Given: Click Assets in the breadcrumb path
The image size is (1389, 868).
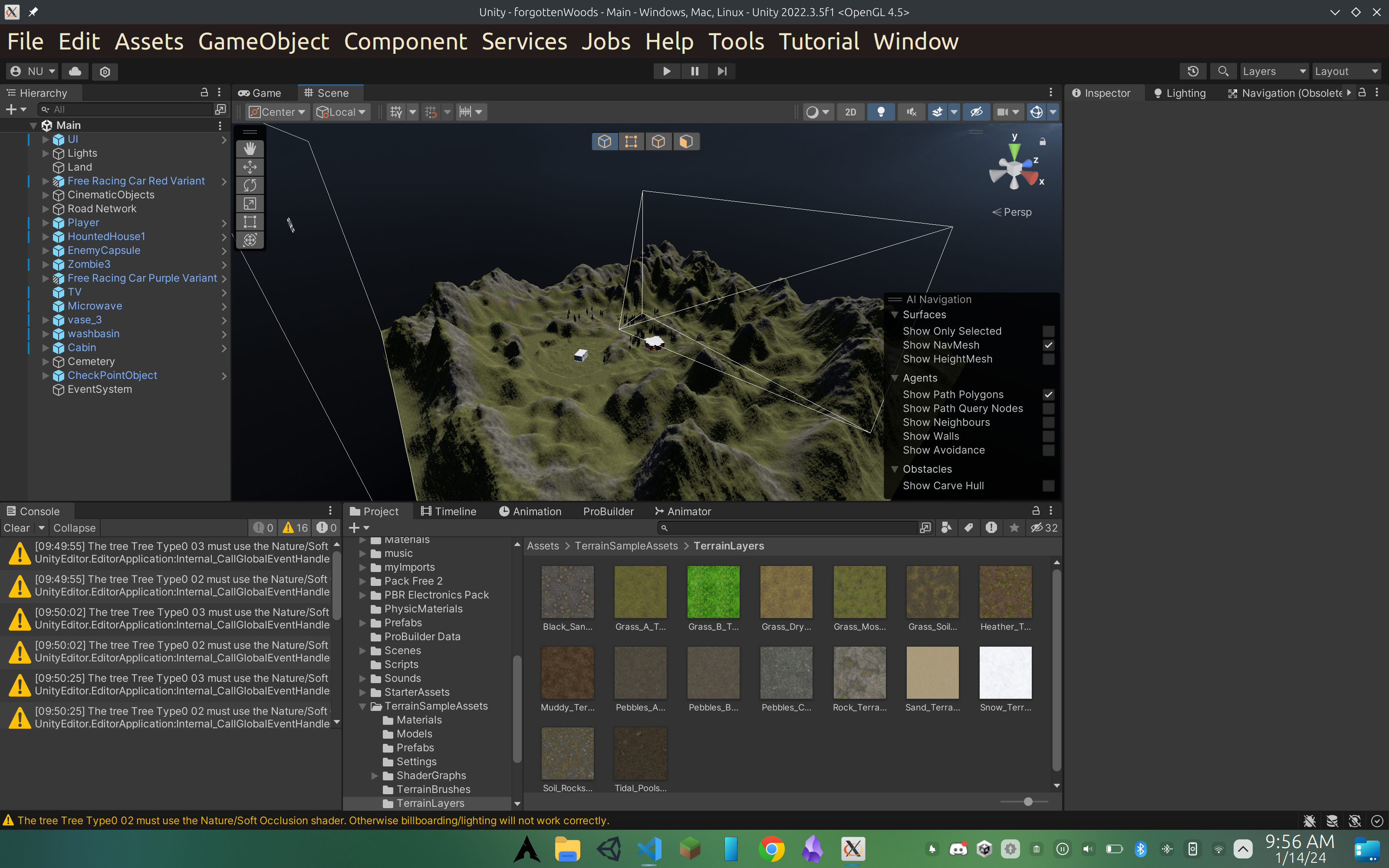Looking at the screenshot, I should tap(543, 546).
